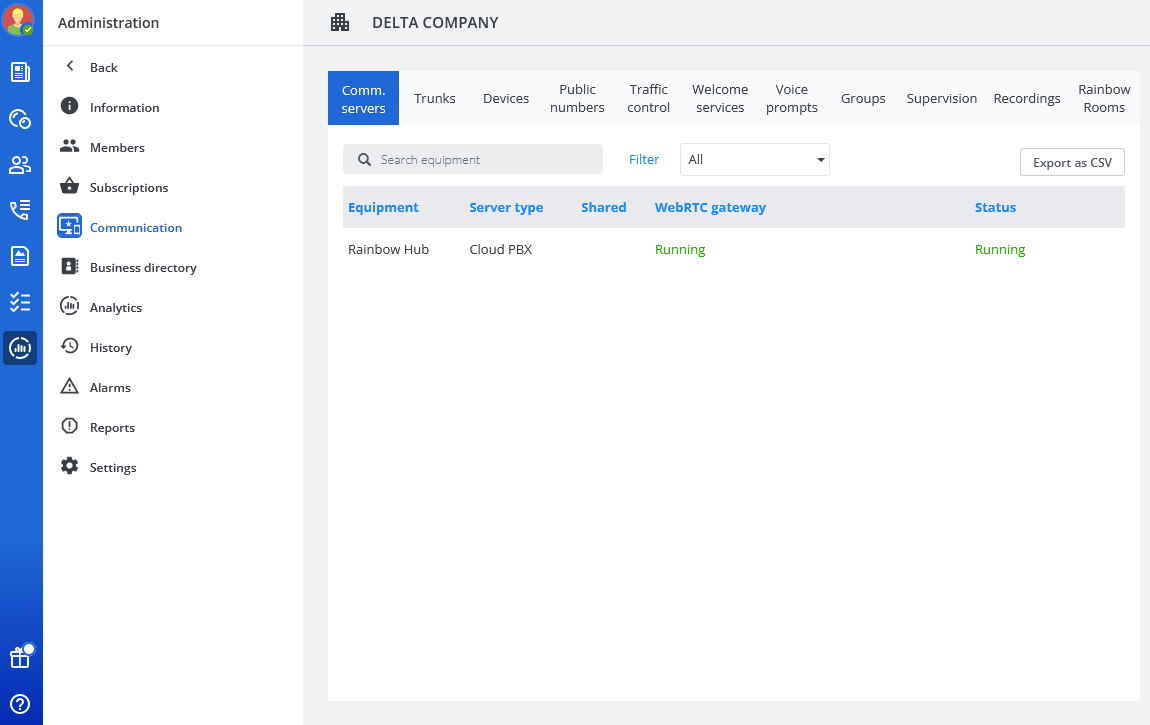The image size is (1150, 725).
Task: Switch to the Trunks tab
Action: tap(435, 98)
